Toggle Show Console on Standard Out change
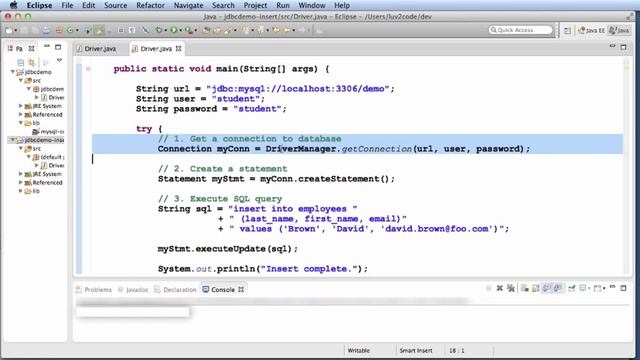The image size is (640, 360). tap(547, 288)
